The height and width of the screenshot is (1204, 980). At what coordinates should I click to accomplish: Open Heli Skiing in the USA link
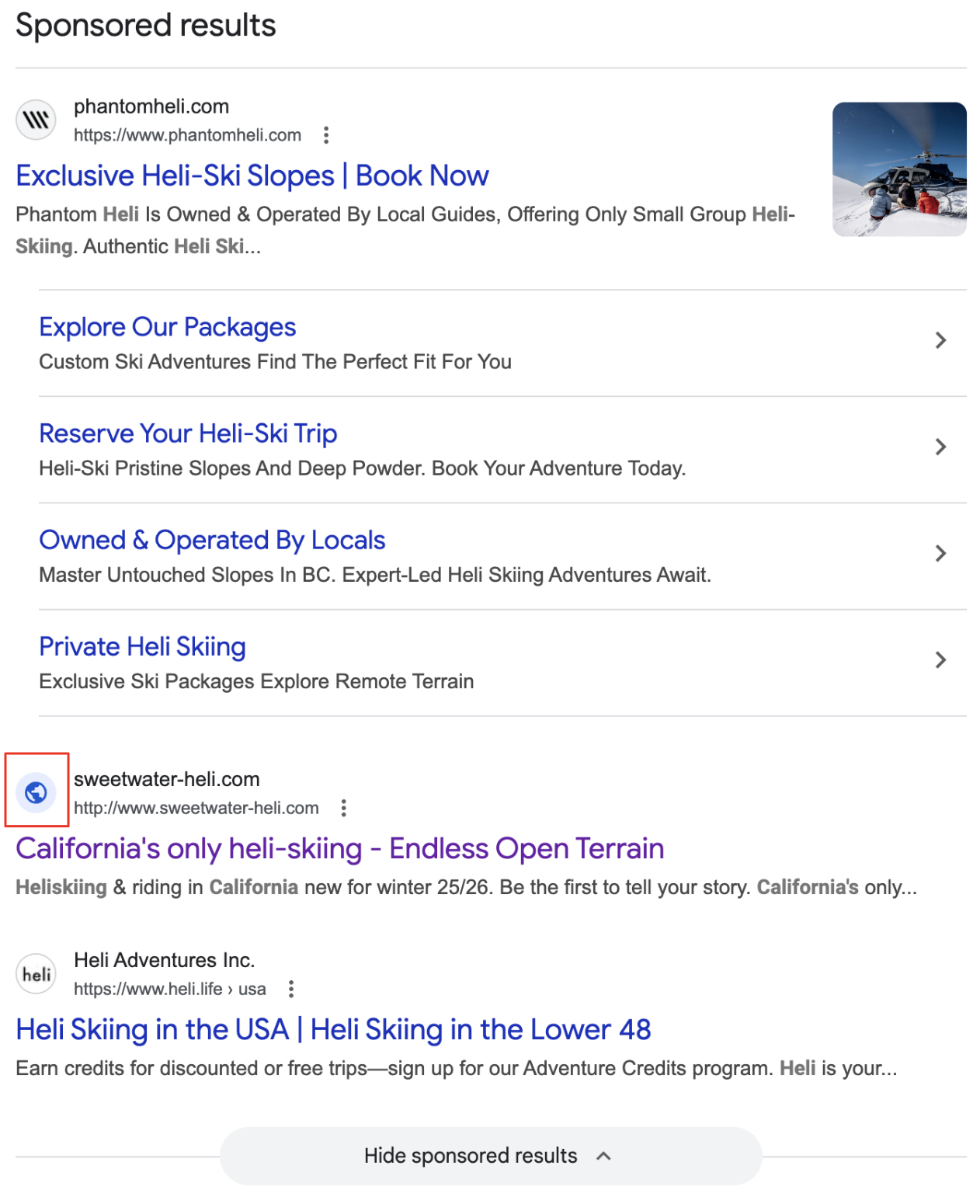tap(333, 1030)
